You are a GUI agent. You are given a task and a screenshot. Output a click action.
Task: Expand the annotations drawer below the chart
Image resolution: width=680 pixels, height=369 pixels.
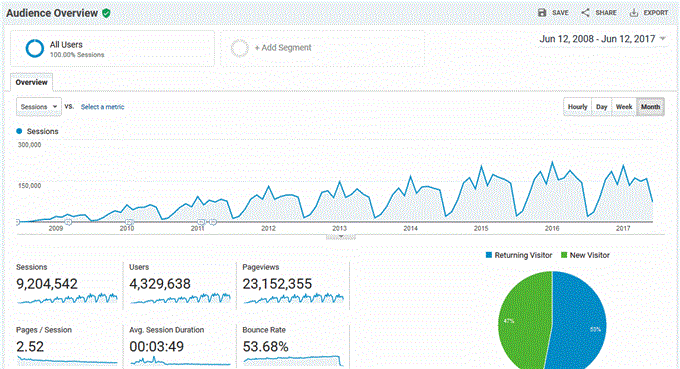pyautogui.click(x=341, y=237)
